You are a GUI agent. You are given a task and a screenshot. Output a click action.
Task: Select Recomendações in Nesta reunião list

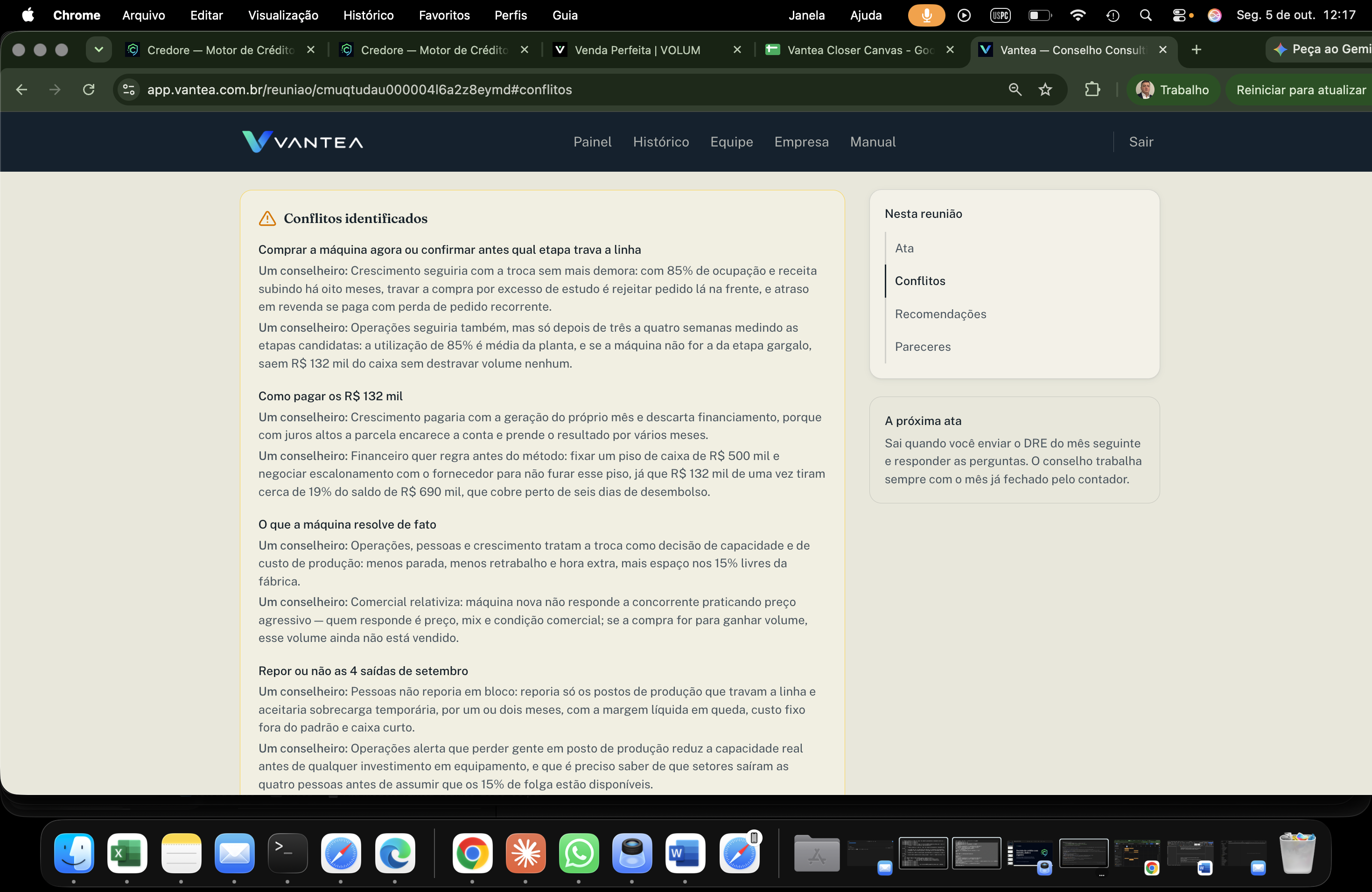[x=940, y=314]
